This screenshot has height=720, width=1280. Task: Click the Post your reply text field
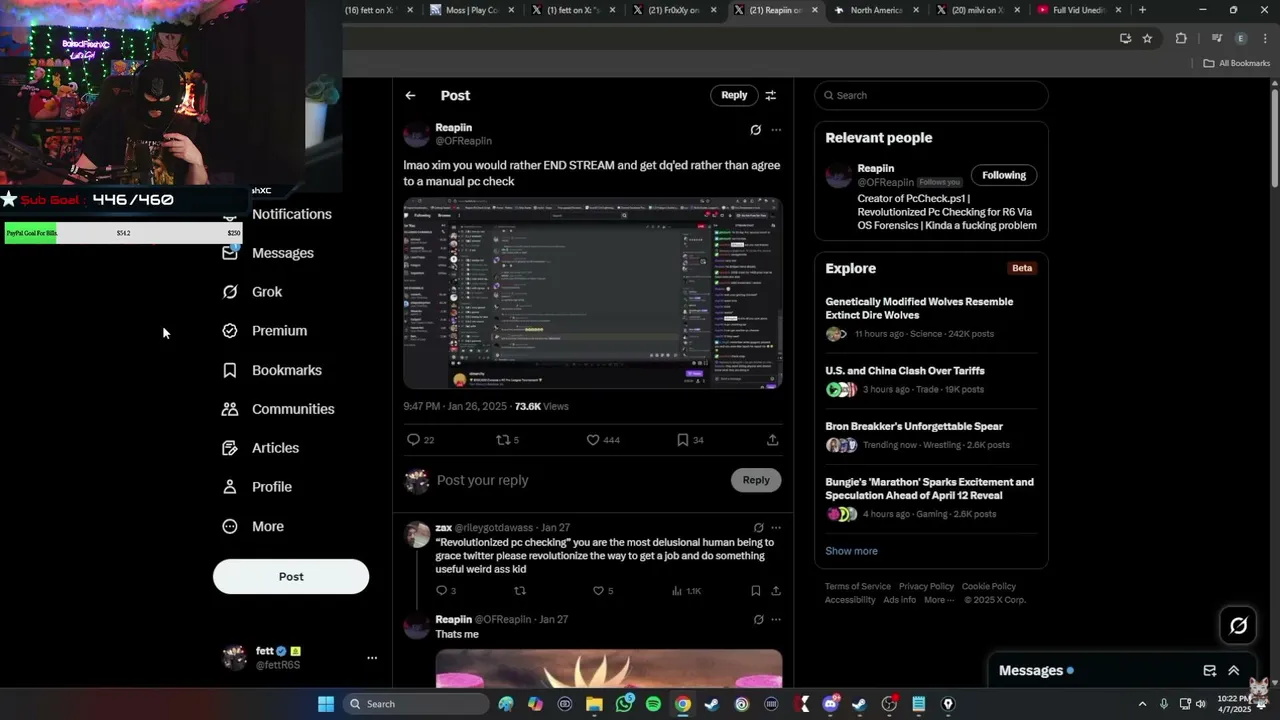(x=580, y=480)
